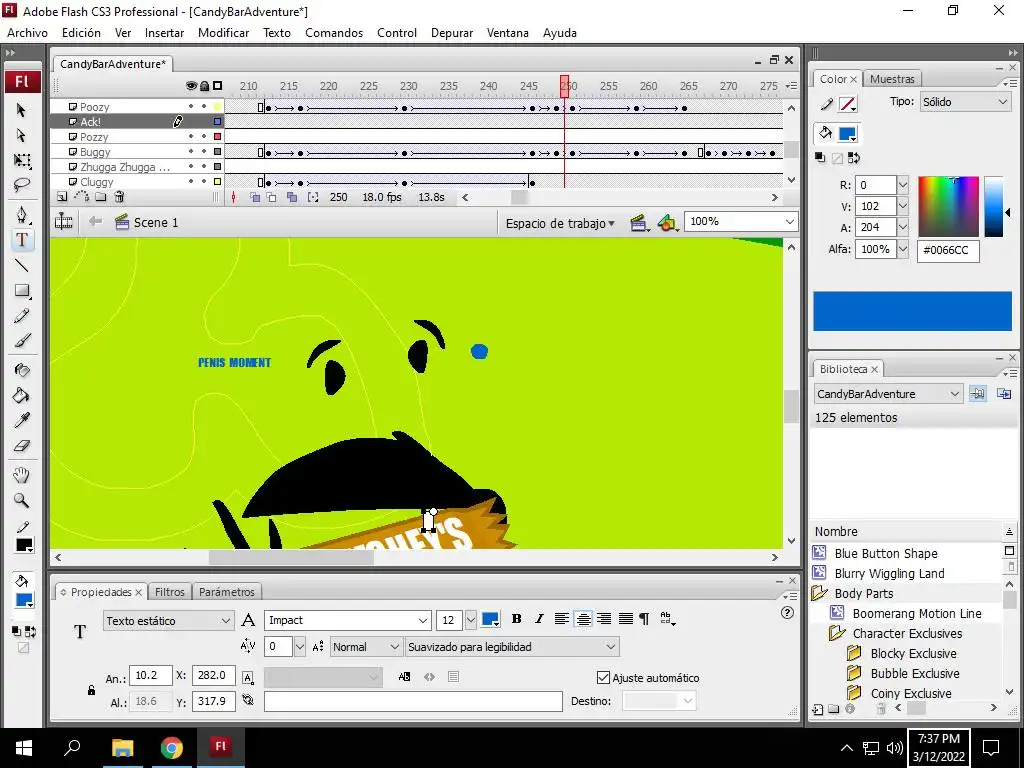Click the Insert Layer icon below layers
1024x768 pixels.
tap(62, 197)
